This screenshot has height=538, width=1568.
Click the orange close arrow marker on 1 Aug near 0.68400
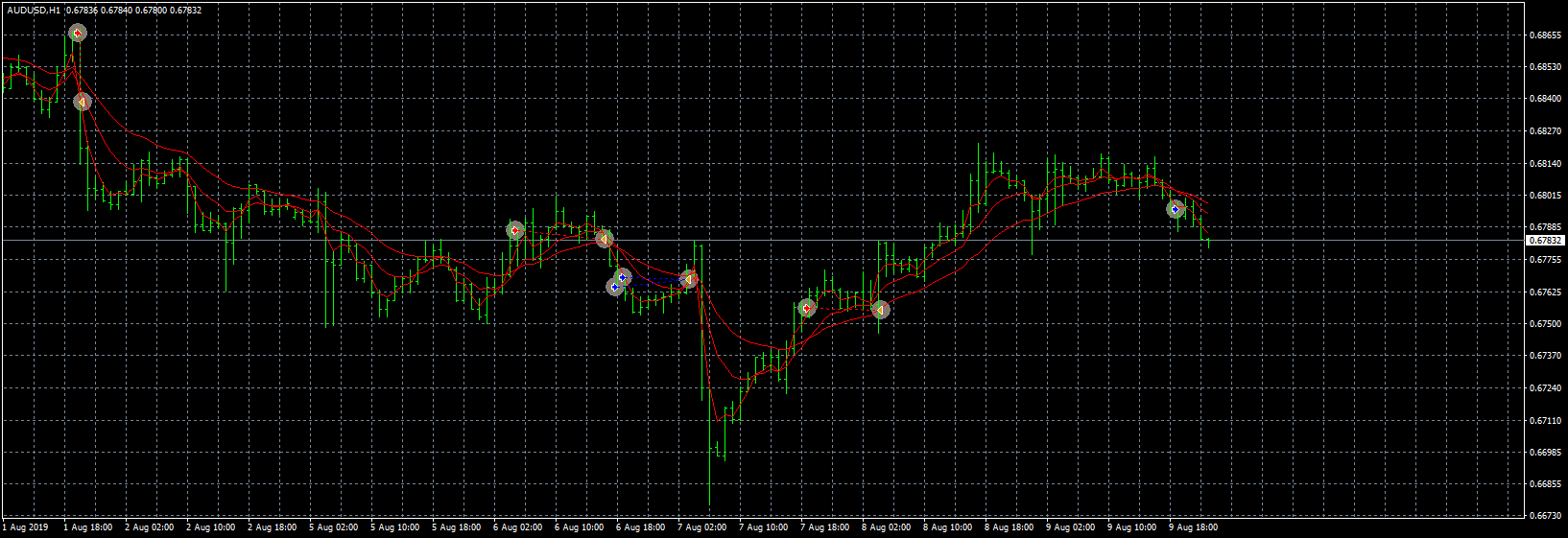pos(83,102)
